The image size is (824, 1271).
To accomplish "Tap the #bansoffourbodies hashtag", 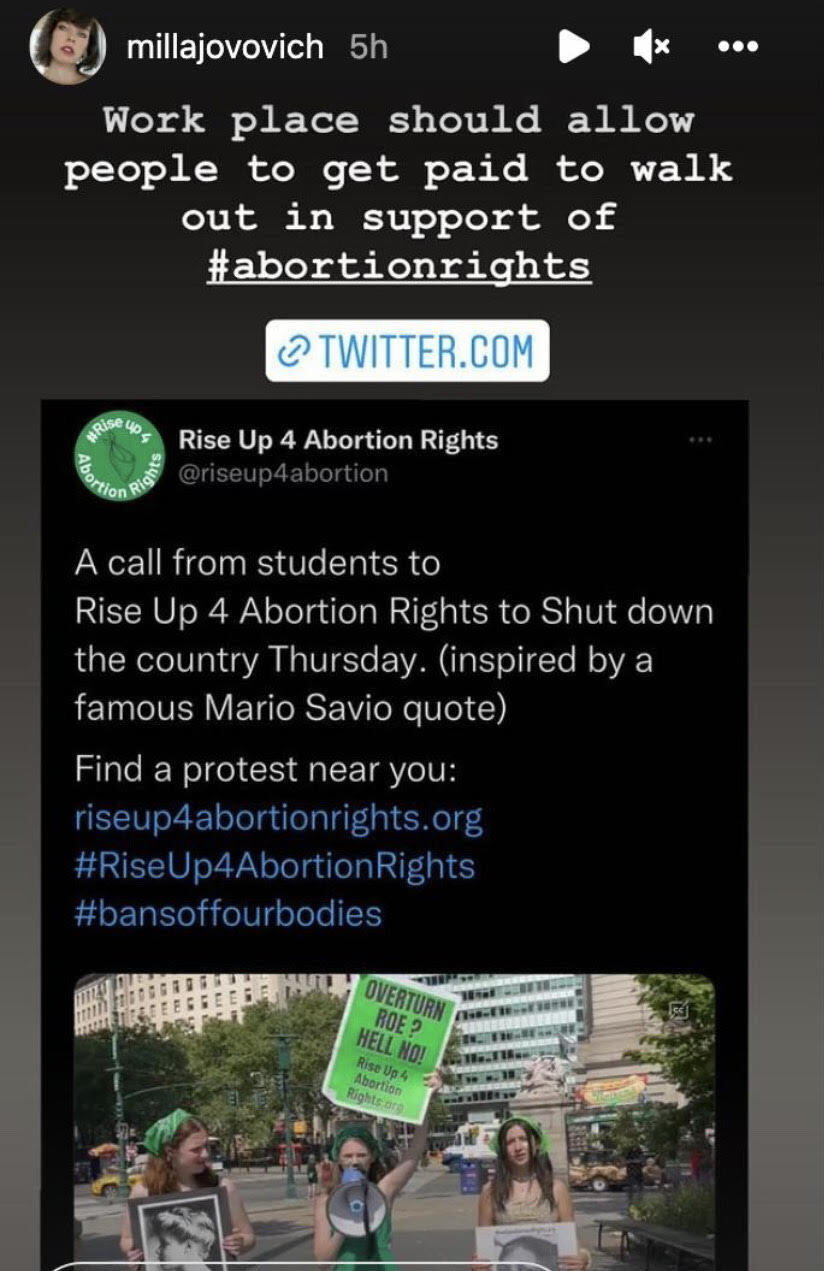I will click(x=228, y=913).
